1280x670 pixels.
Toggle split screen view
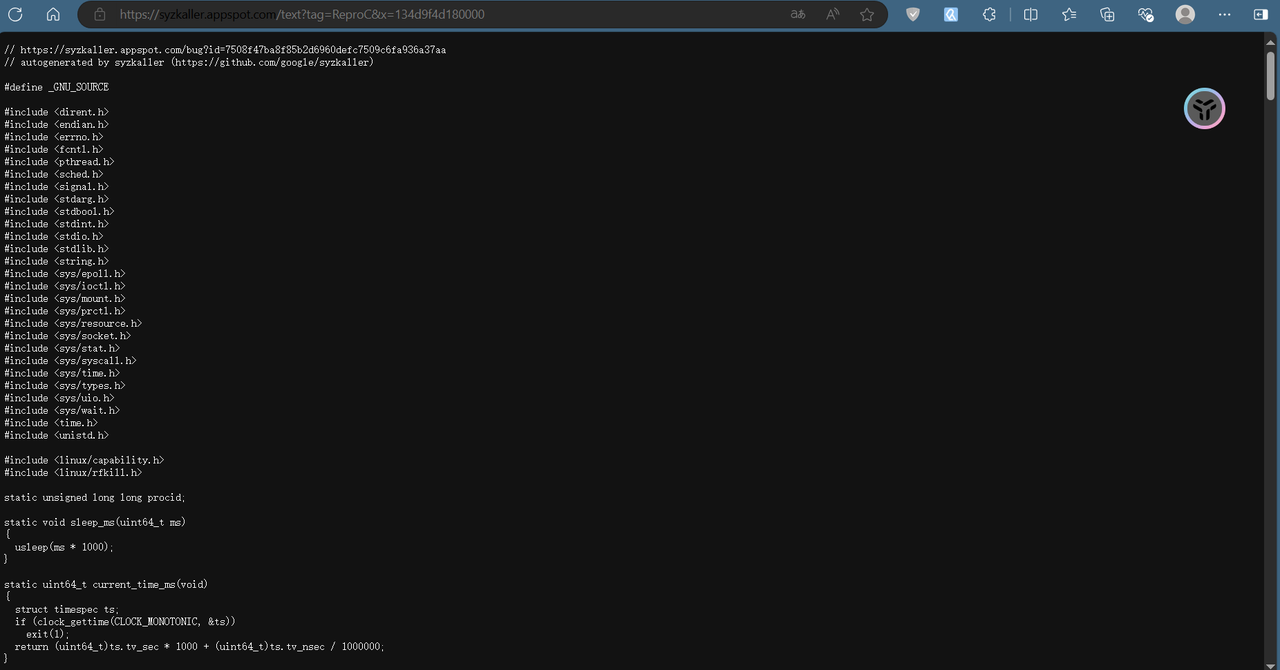coord(1030,15)
